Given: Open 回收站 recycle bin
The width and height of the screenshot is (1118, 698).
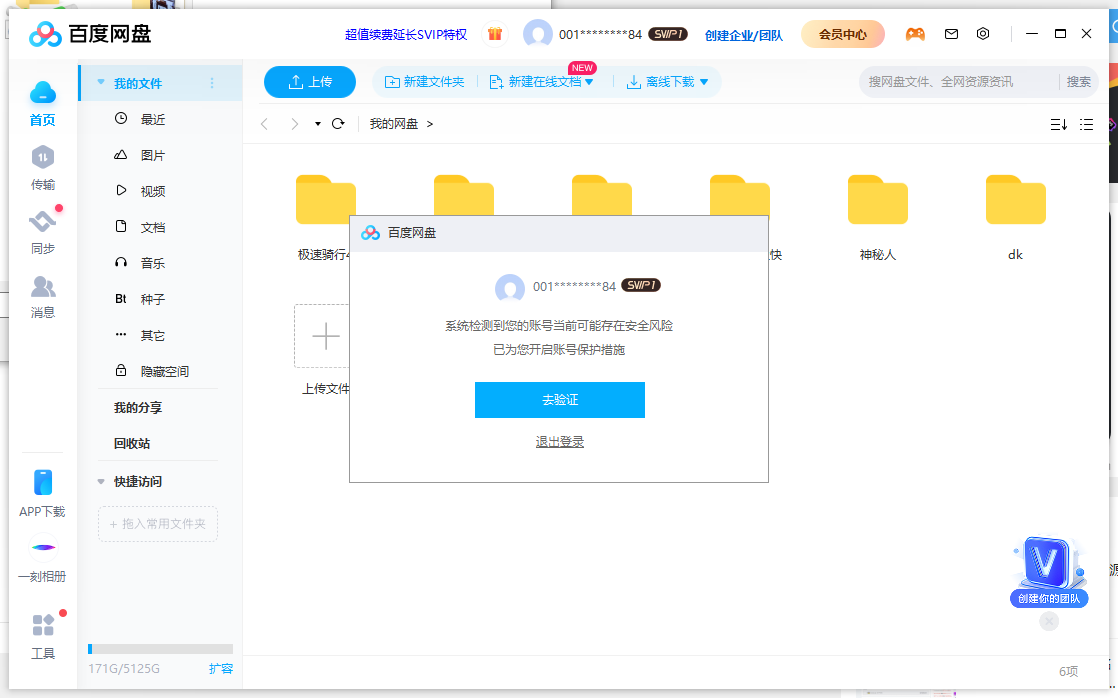Looking at the screenshot, I should point(132,443).
